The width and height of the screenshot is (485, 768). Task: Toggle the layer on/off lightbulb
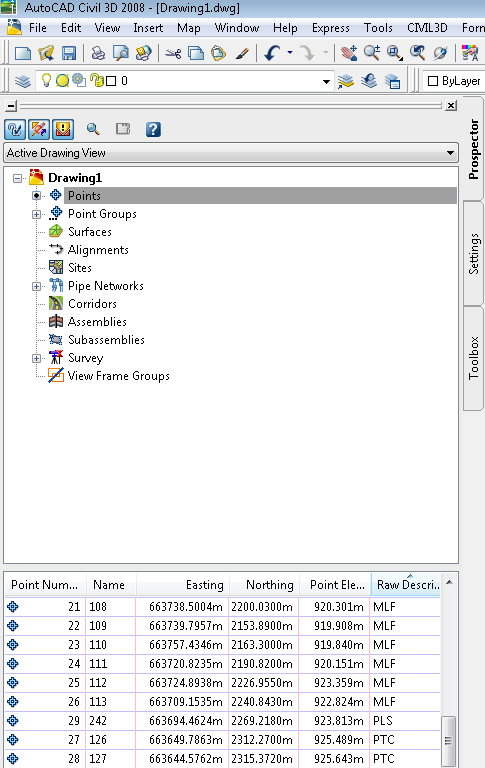click(x=46, y=80)
